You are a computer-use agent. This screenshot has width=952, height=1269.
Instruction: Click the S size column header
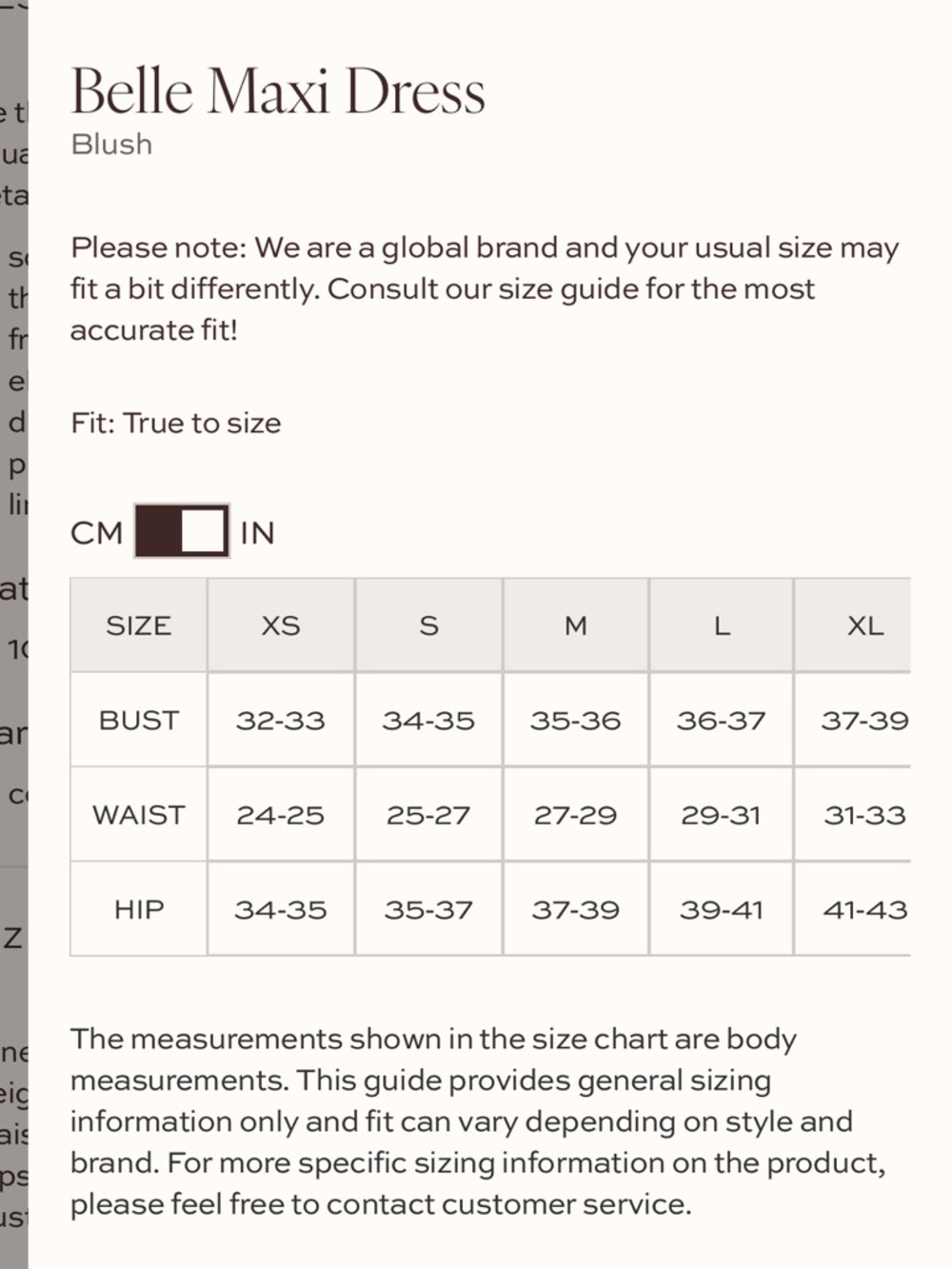(x=428, y=625)
